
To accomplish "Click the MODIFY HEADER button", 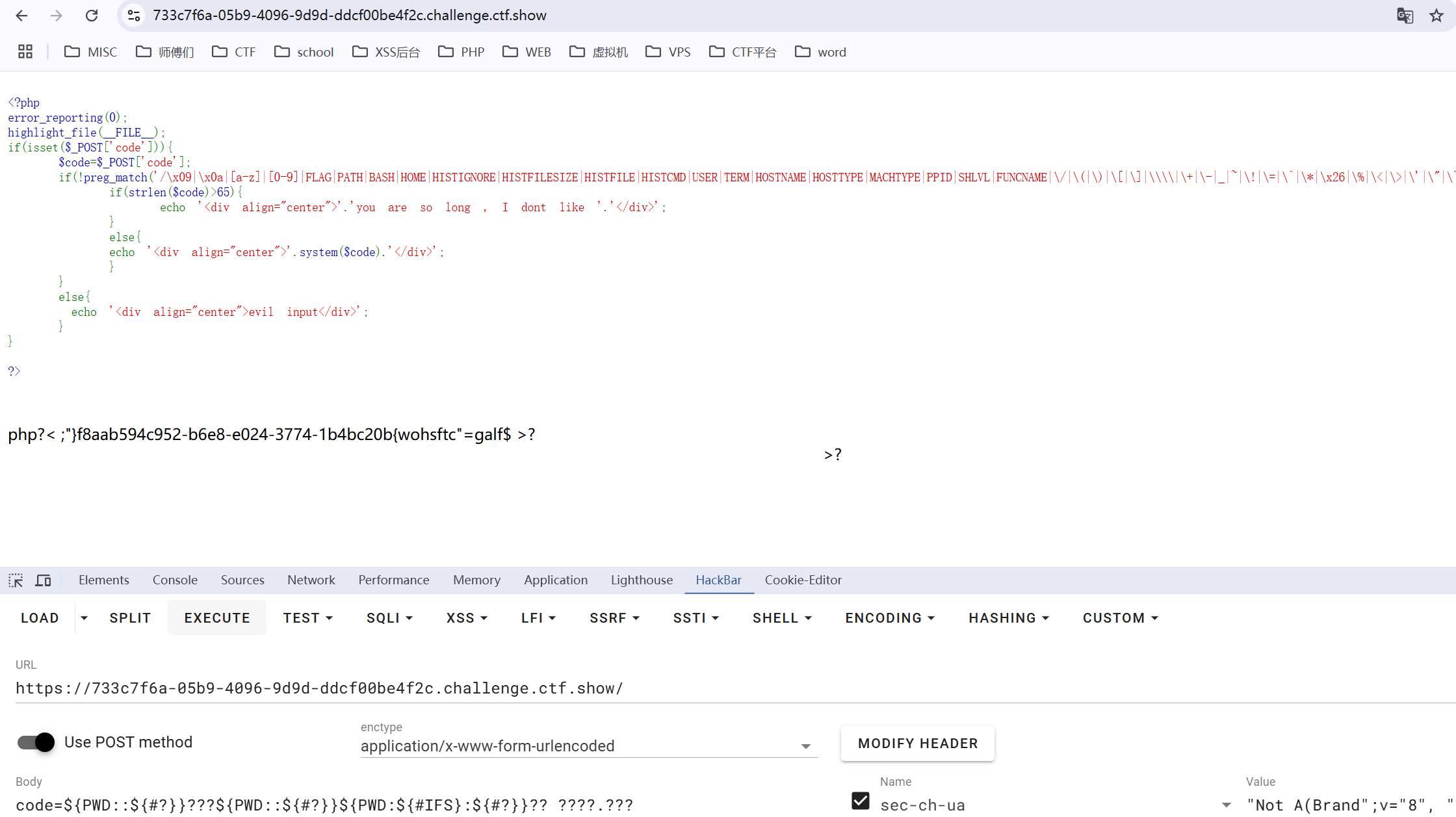I will point(917,744).
